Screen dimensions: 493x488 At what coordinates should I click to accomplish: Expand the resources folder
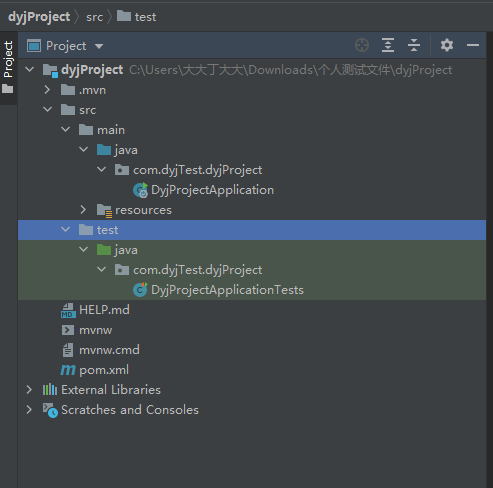pos(83,210)
